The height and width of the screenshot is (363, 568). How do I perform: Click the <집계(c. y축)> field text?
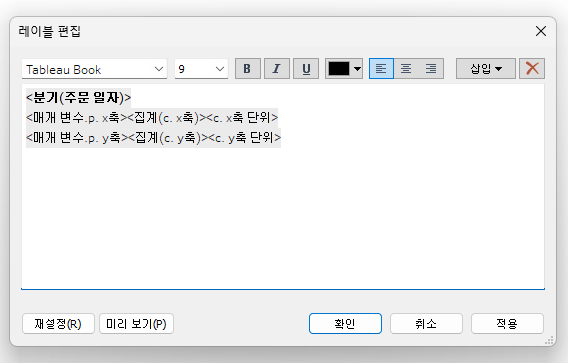coord(168,138)
